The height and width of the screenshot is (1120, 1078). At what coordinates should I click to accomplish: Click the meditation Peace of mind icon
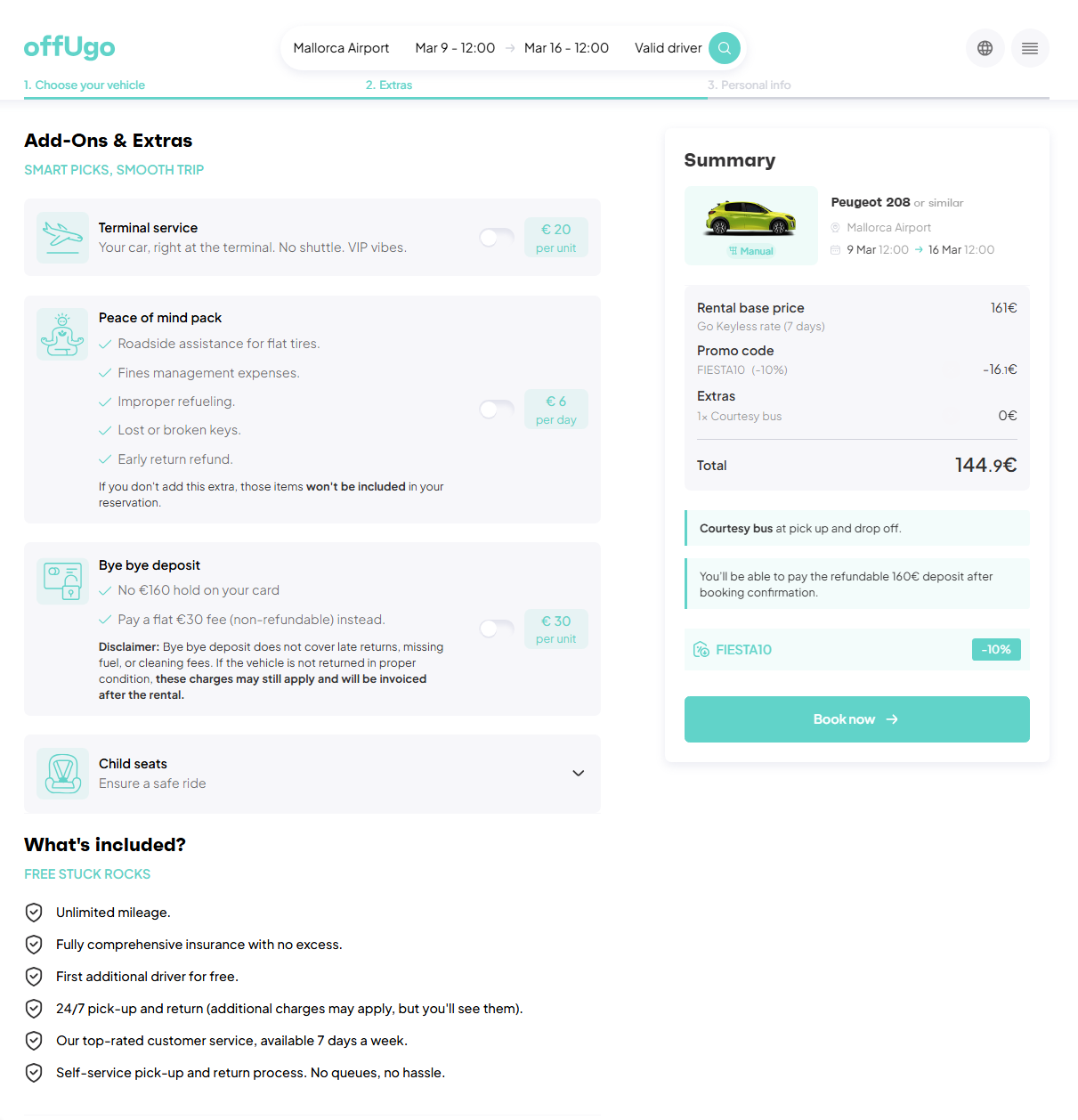click(x=62, y=334)
